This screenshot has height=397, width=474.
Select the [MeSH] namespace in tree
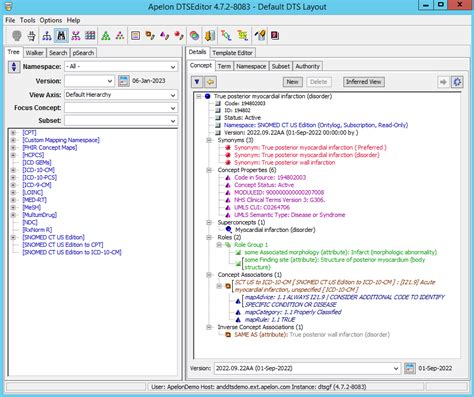pyautogui.click(x=32, y=207)
